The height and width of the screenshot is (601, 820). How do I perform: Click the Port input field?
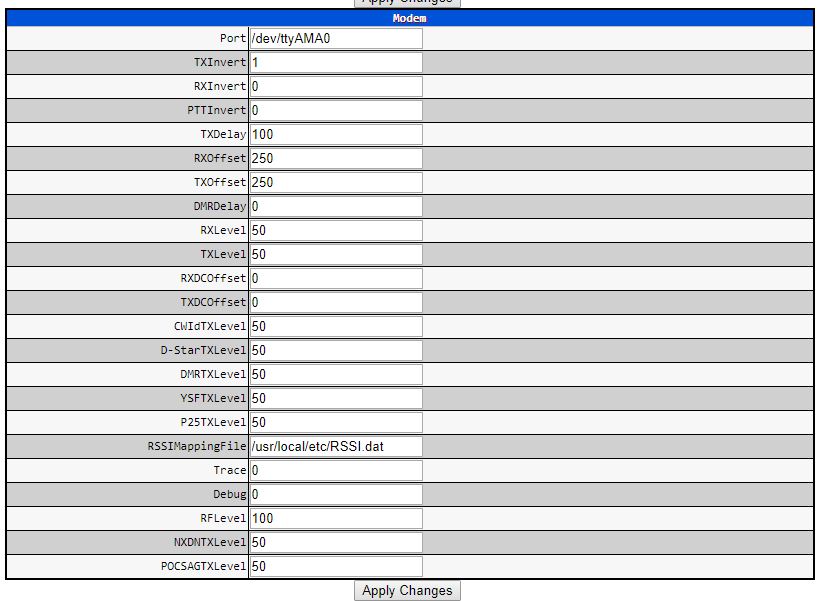(x=336, y=39)
